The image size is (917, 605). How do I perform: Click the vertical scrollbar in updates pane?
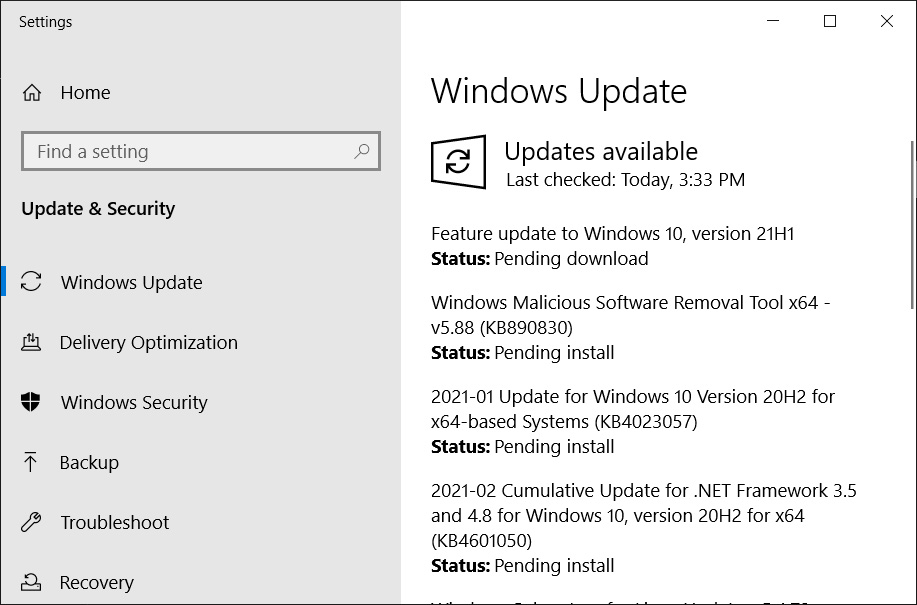pos(911,225)
